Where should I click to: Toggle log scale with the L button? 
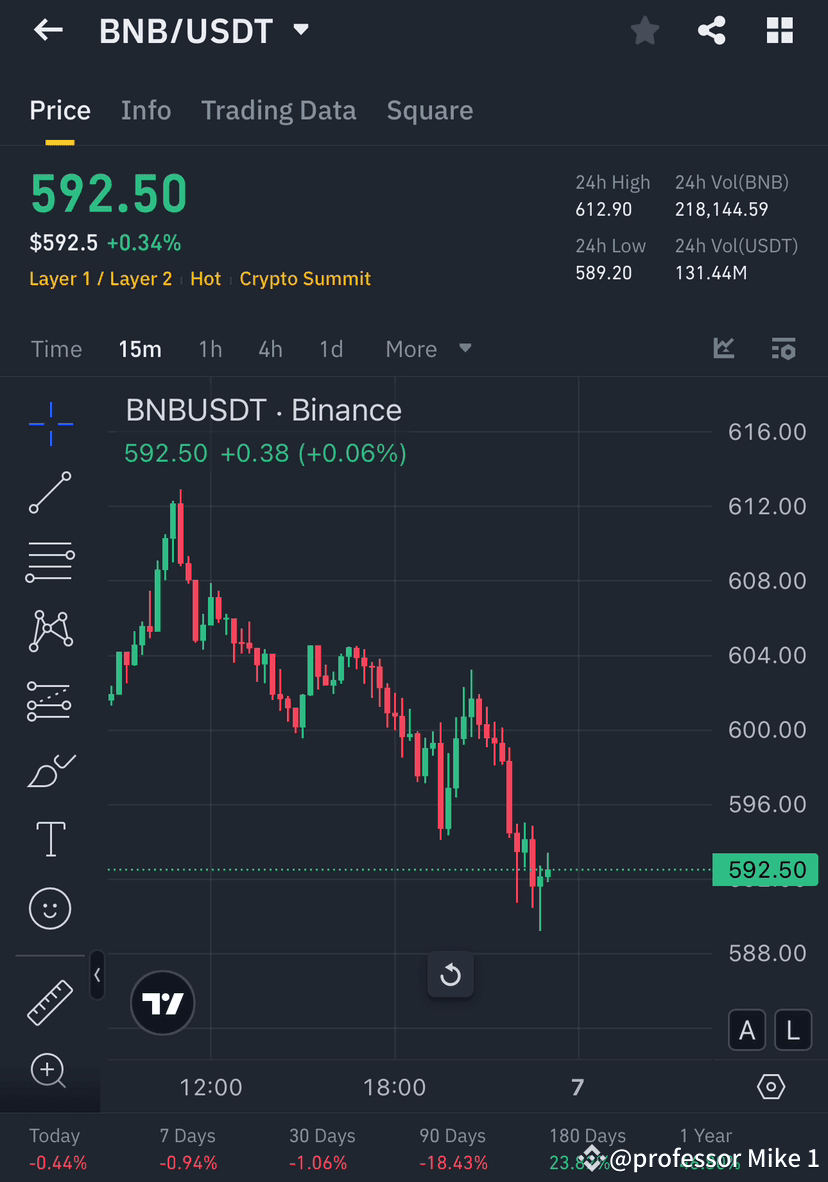pyautogui.click(x=793, y=1030)
